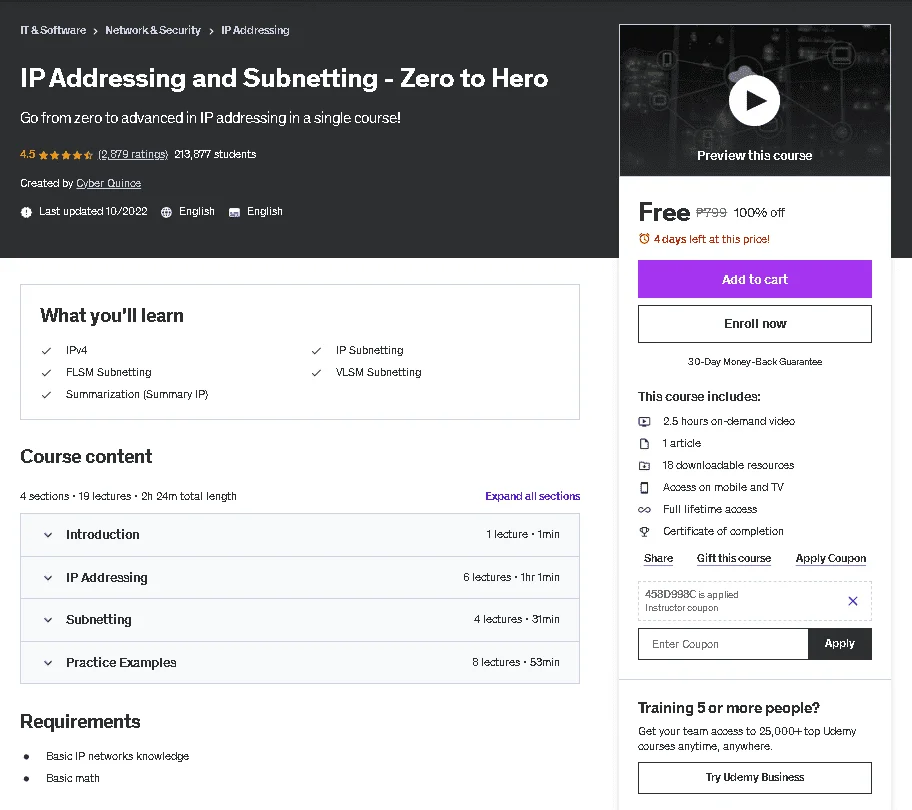
Task: Expand all course sections
Action: 533,496
